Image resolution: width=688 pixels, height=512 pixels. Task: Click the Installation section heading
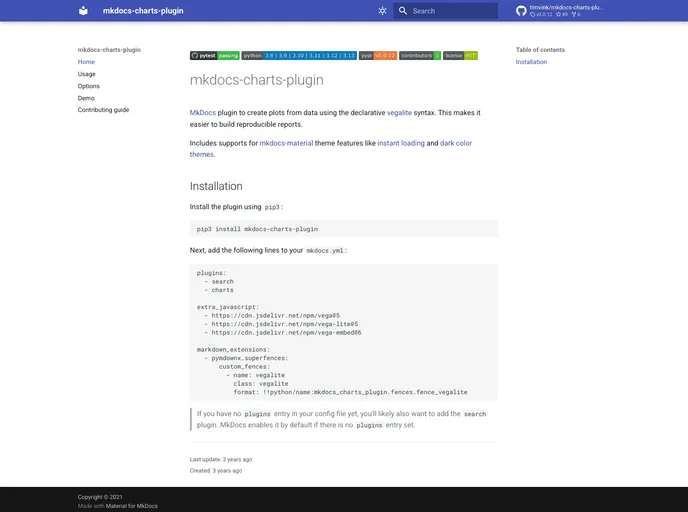point(216,186)
